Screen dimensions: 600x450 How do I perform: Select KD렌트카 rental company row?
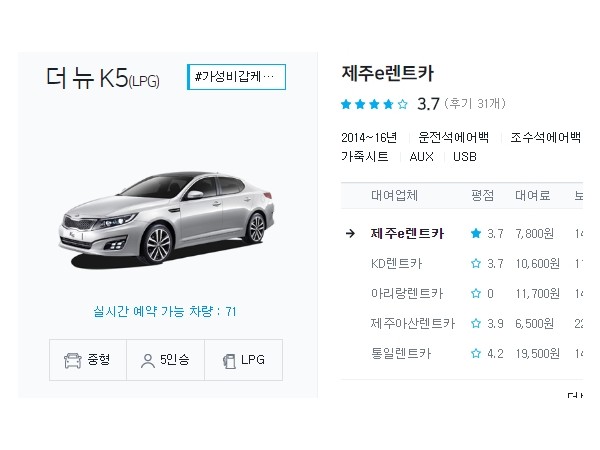462,264
